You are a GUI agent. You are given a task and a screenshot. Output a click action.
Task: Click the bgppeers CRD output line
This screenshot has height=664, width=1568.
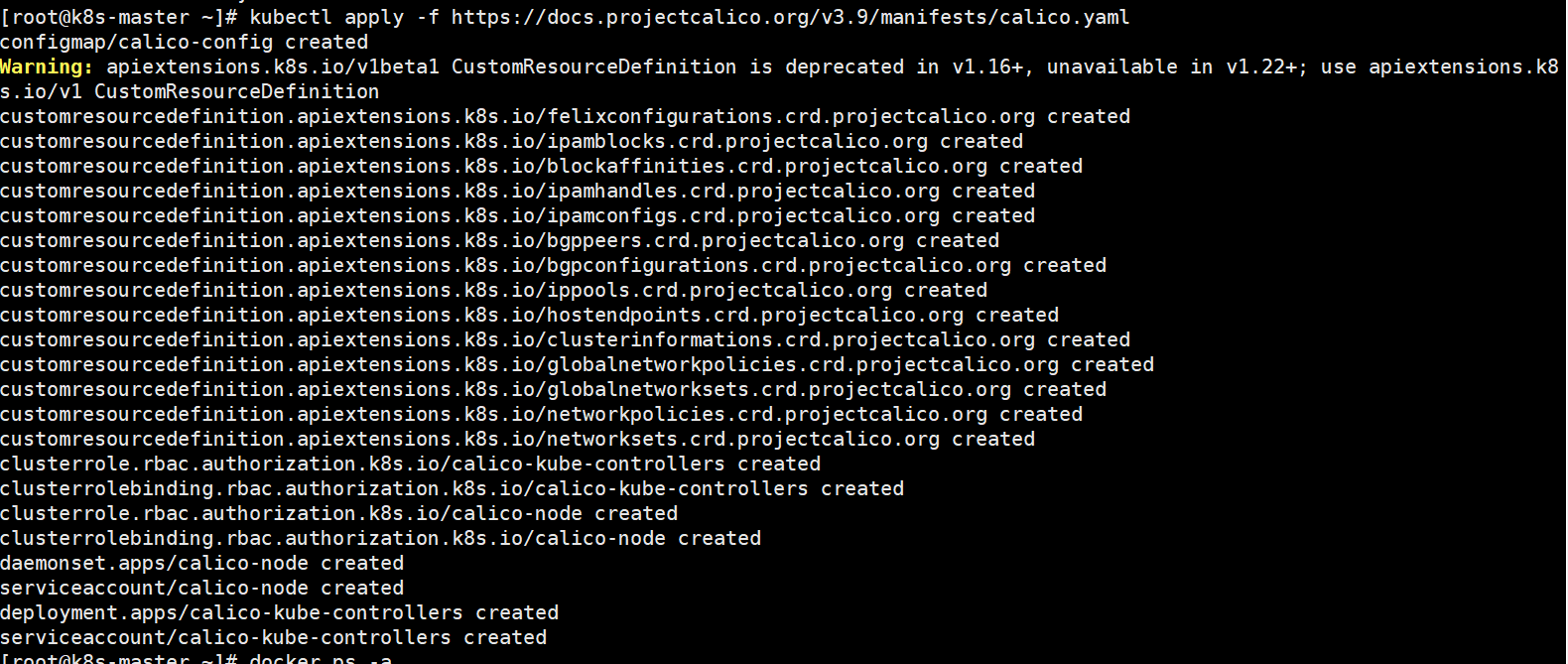(499, 240)
